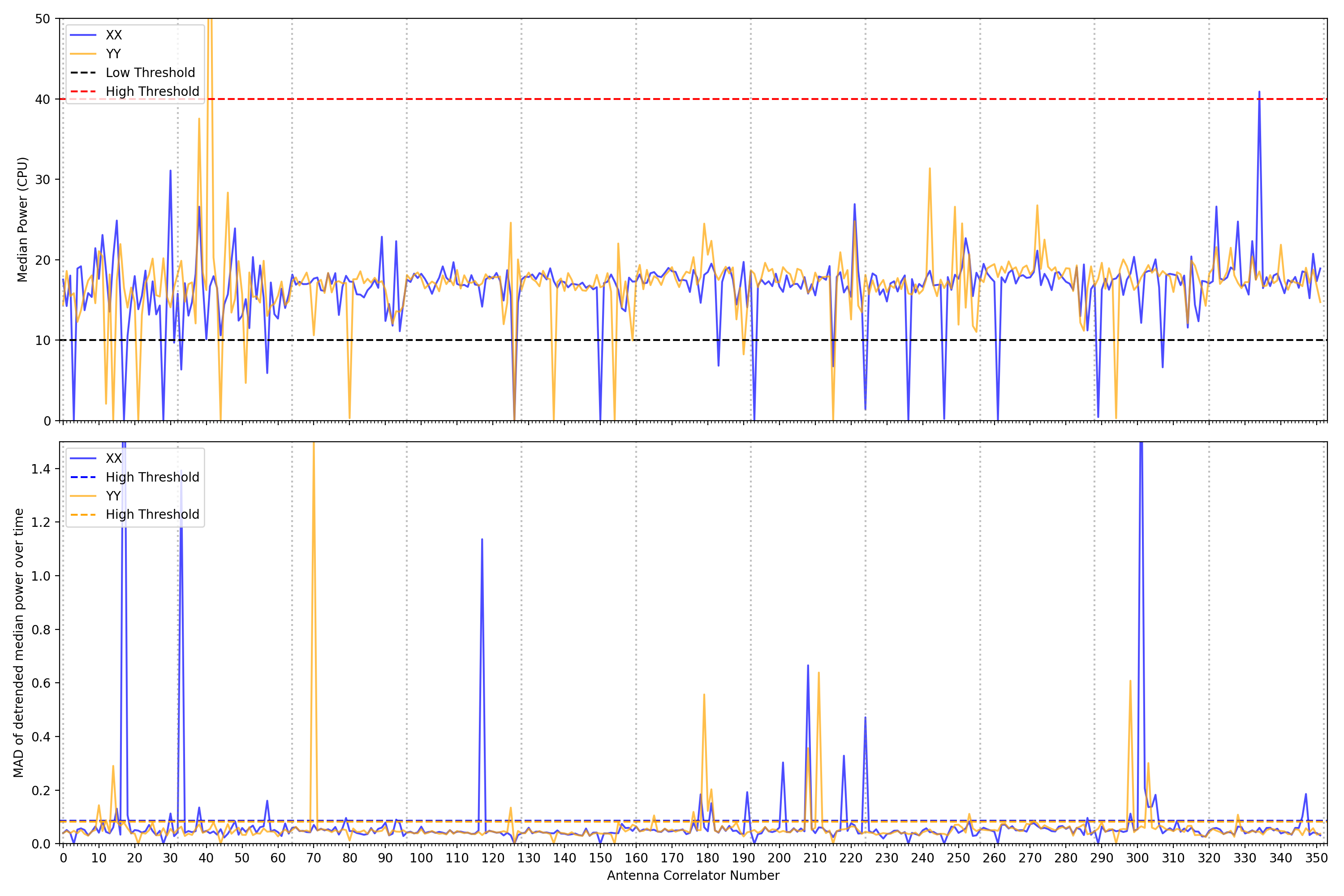Click the blue XX peak above the 40 threshold
1344x896 pixels.
[x=1259, y=93]
